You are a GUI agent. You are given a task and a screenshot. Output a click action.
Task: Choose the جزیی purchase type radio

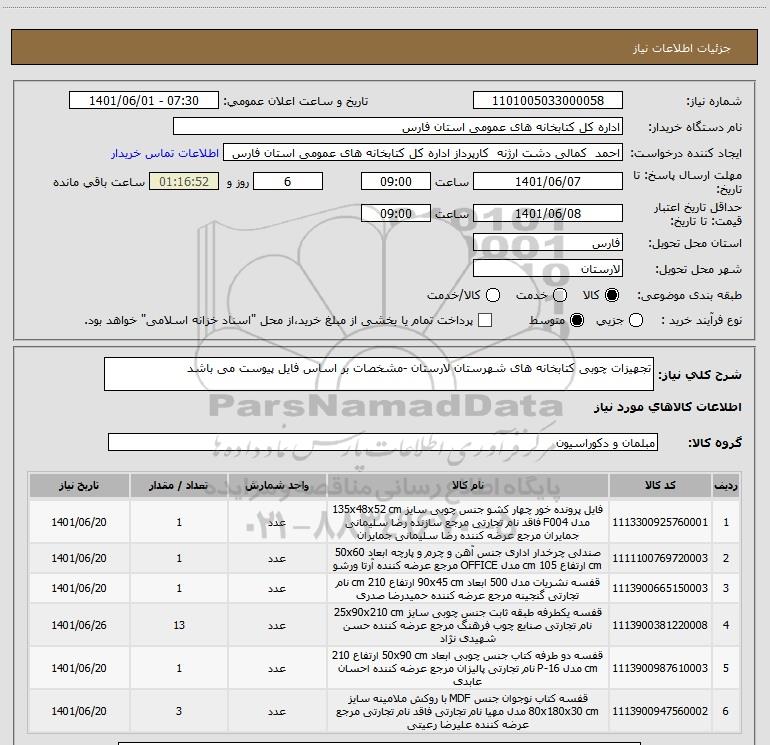636,320
